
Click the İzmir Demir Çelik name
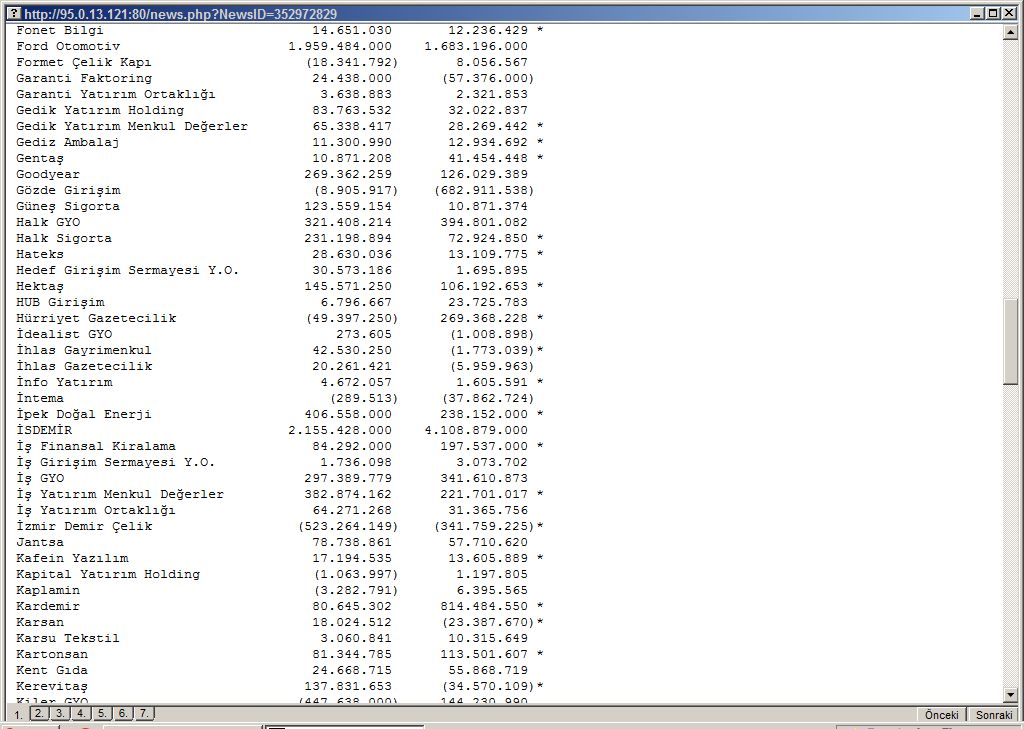click(84, 526)
